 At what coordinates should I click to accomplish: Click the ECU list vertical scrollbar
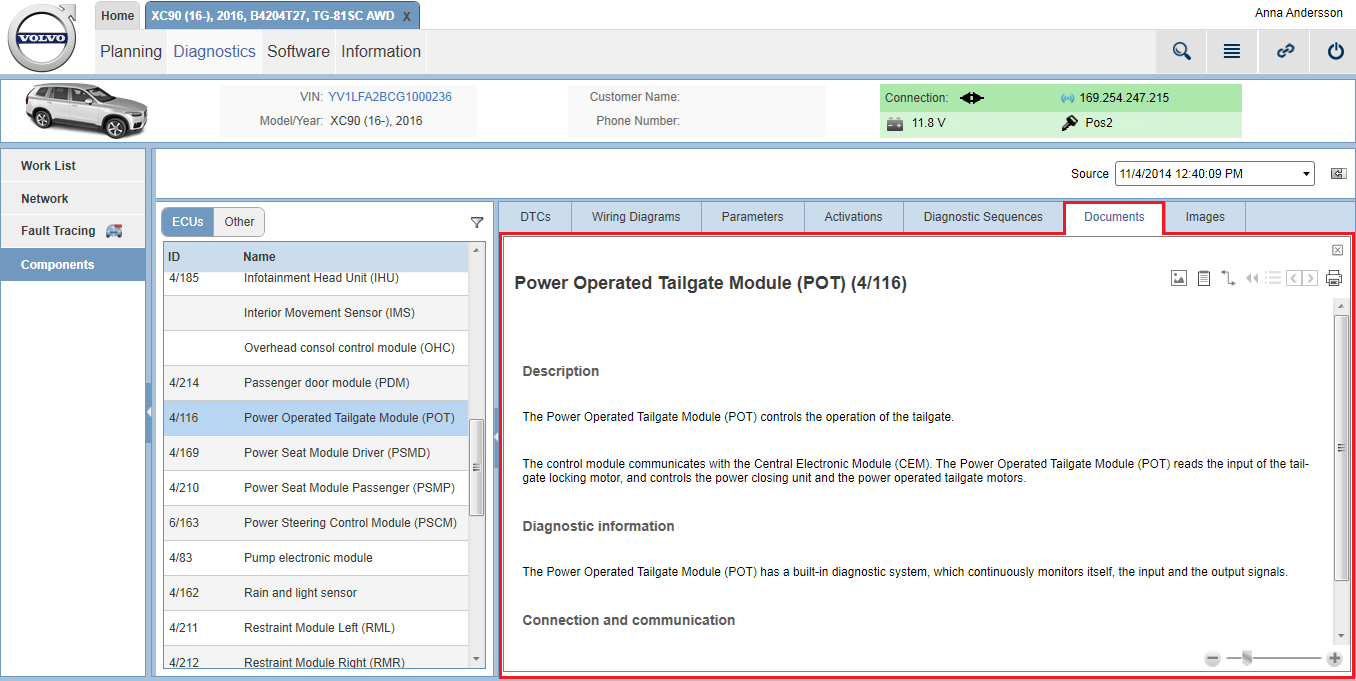(x=476, y=466)
